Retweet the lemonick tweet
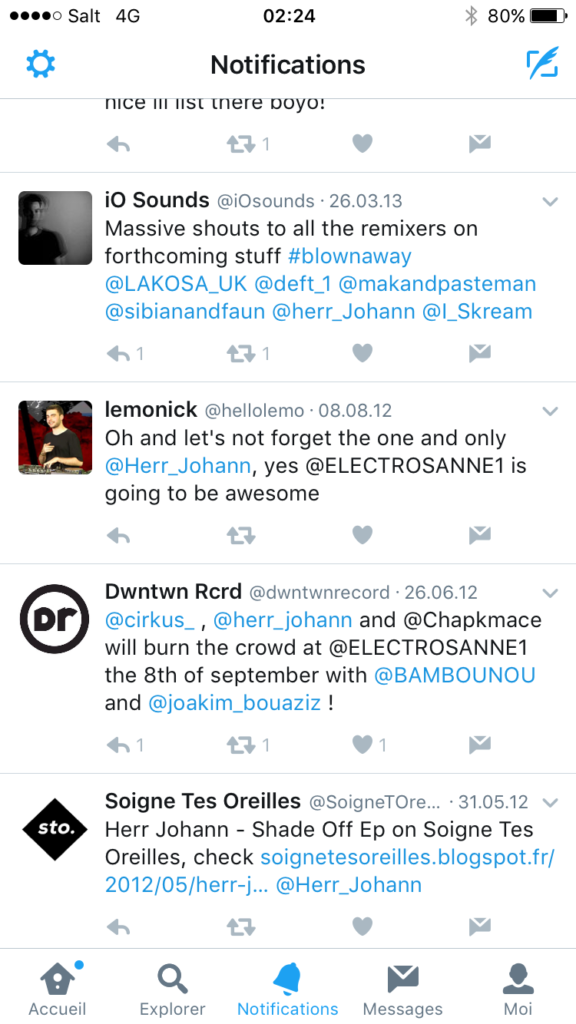Image resolution: width=576 pixels, height=1024 pixels. [240, 536]
